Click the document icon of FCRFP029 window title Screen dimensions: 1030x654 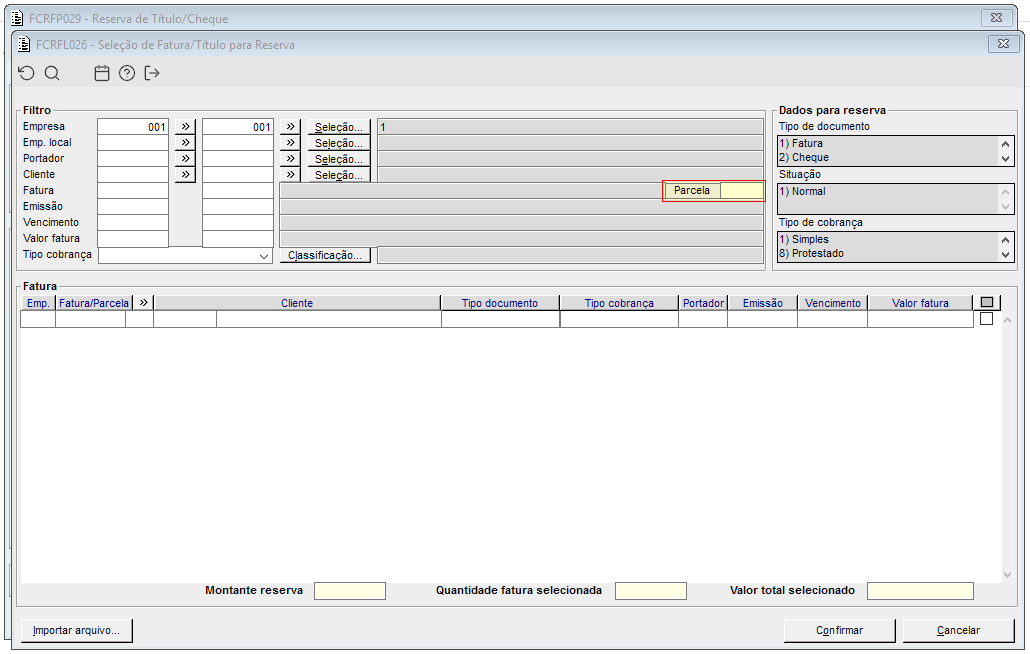pyautogui.click(x=17, y=18)
